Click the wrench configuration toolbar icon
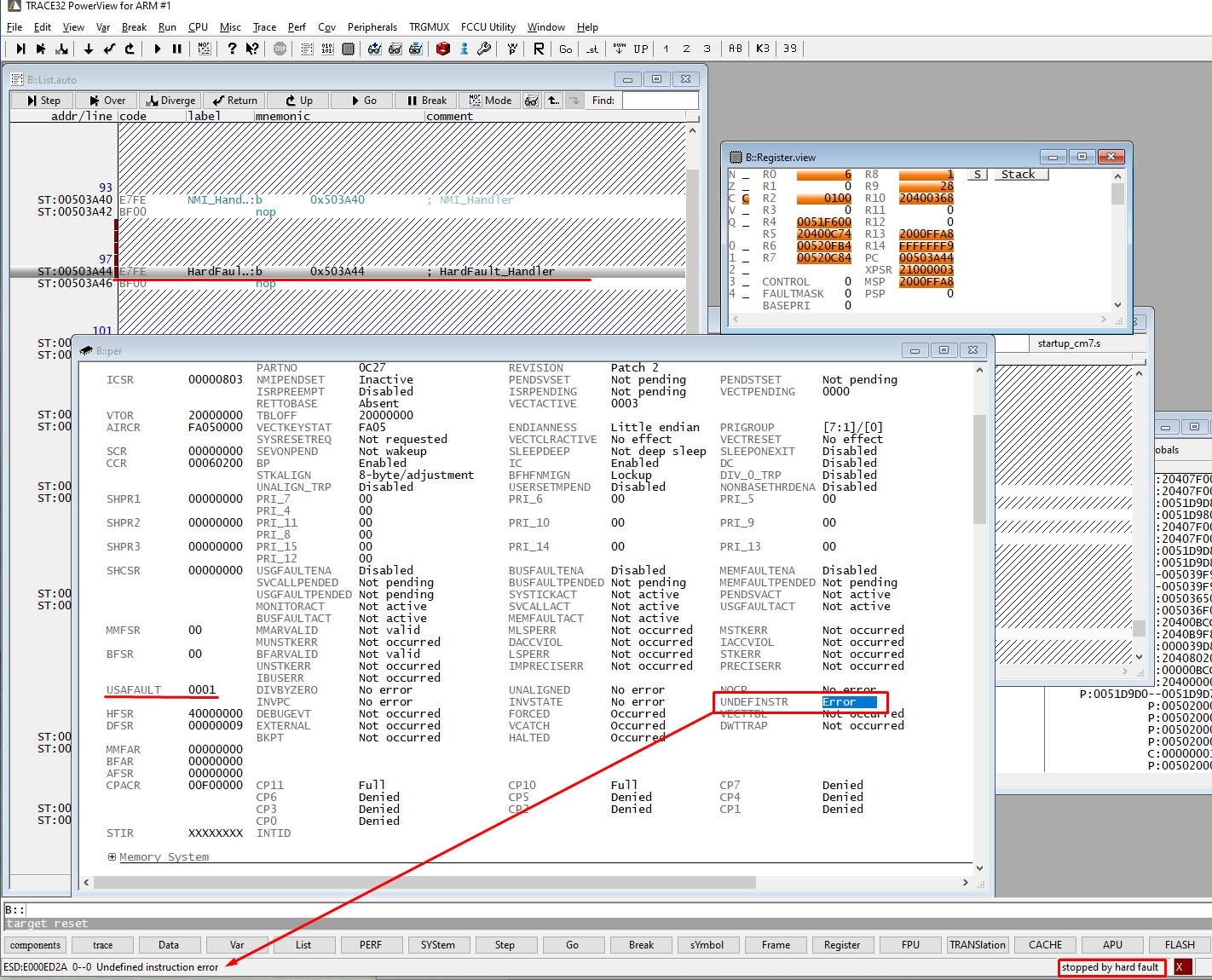This screenshot has height=980, width=1212. [484, 49]
